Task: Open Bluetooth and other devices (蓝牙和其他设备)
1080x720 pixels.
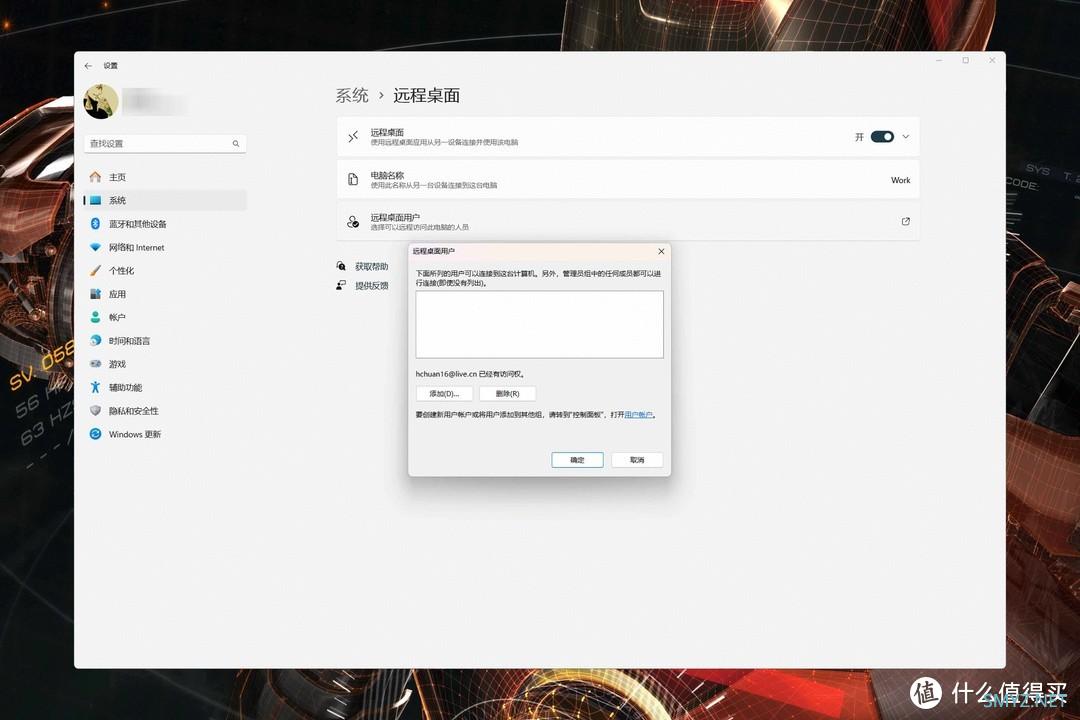Action: [x=137, y=224]
